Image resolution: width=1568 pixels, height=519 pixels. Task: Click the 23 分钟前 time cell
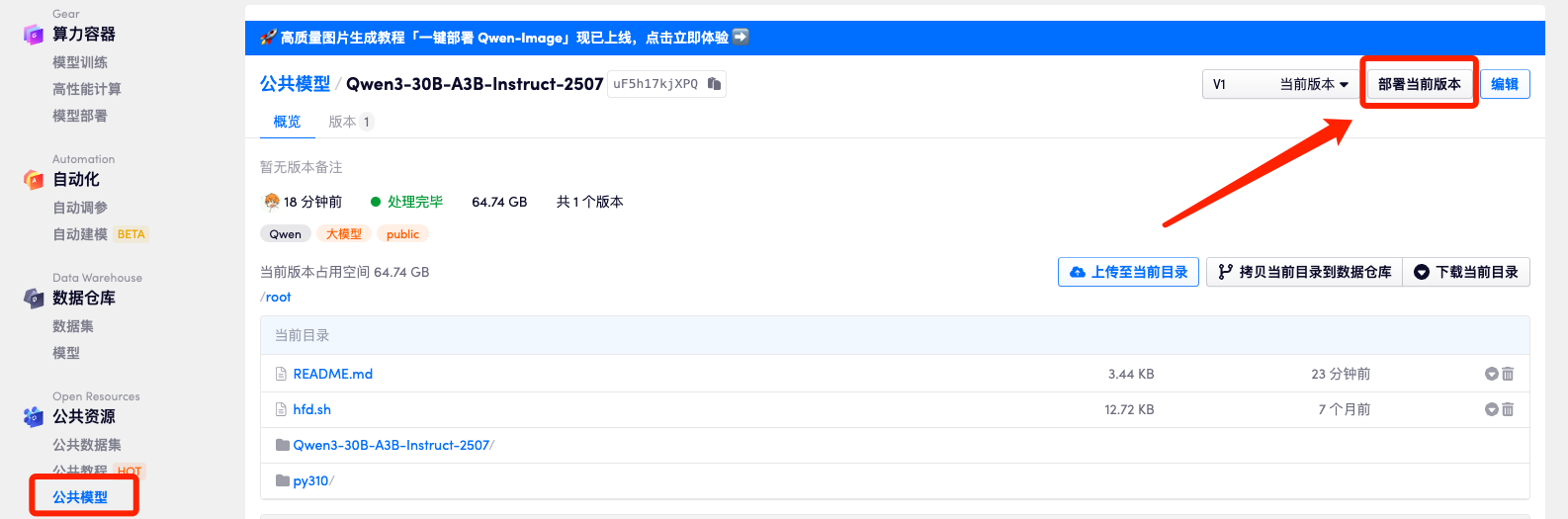[x=1341, y=374]
